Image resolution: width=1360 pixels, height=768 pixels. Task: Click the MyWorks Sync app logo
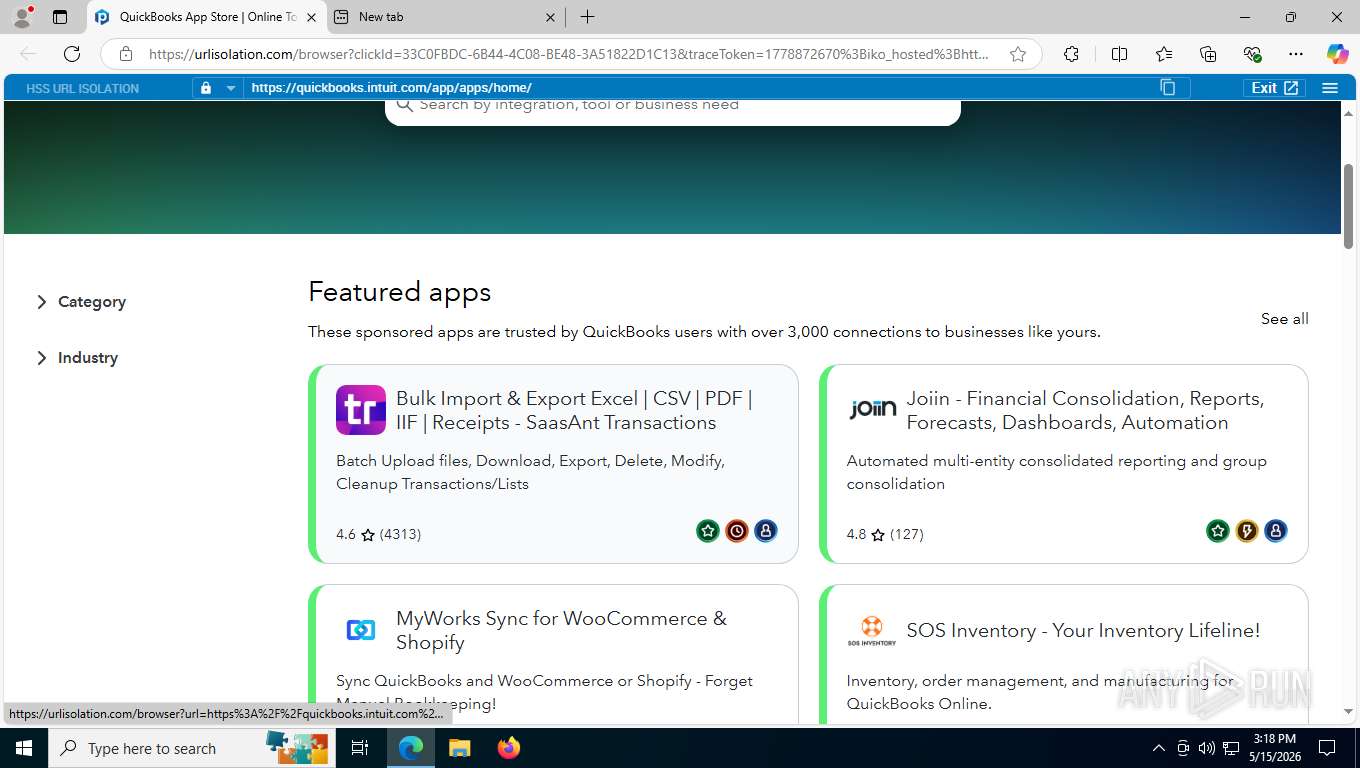click(x=361, y=630)
